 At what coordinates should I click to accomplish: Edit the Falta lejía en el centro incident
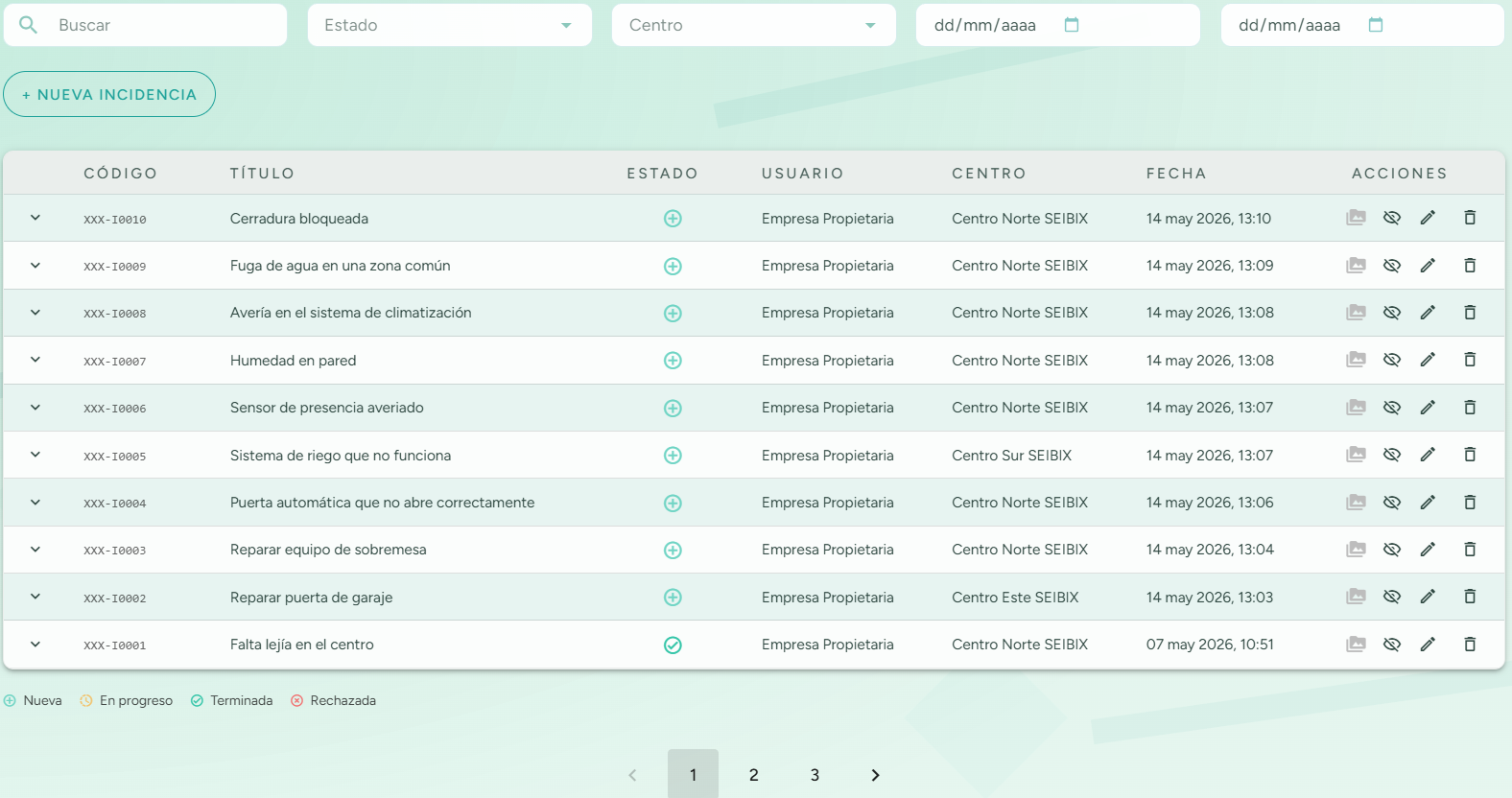pyautogui.click(x=1428, y=645)
